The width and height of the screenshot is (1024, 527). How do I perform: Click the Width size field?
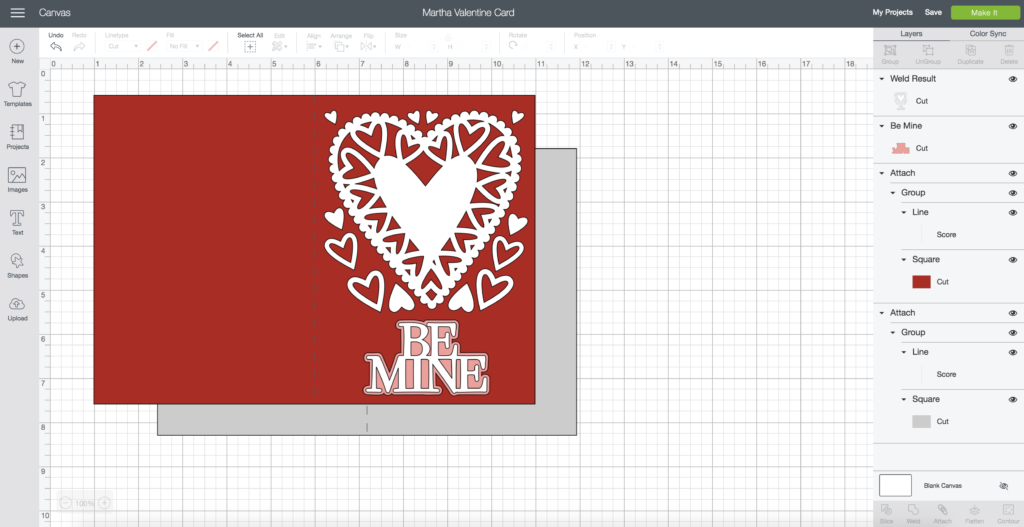coord(419,46)
